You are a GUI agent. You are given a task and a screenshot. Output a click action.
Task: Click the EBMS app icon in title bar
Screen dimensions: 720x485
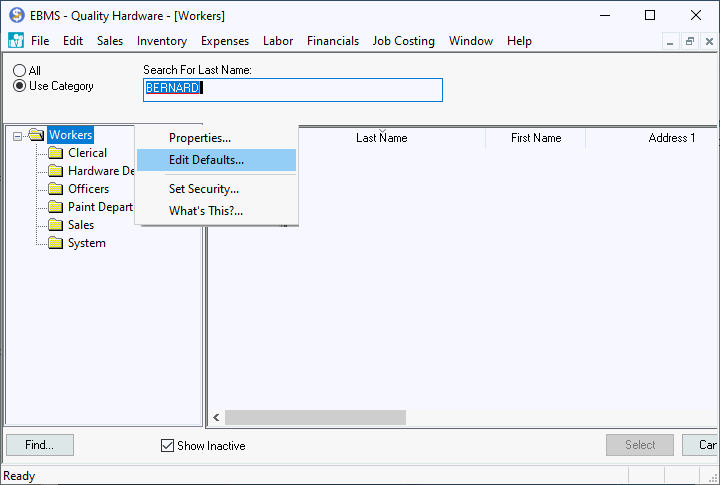tap(16, 15)
